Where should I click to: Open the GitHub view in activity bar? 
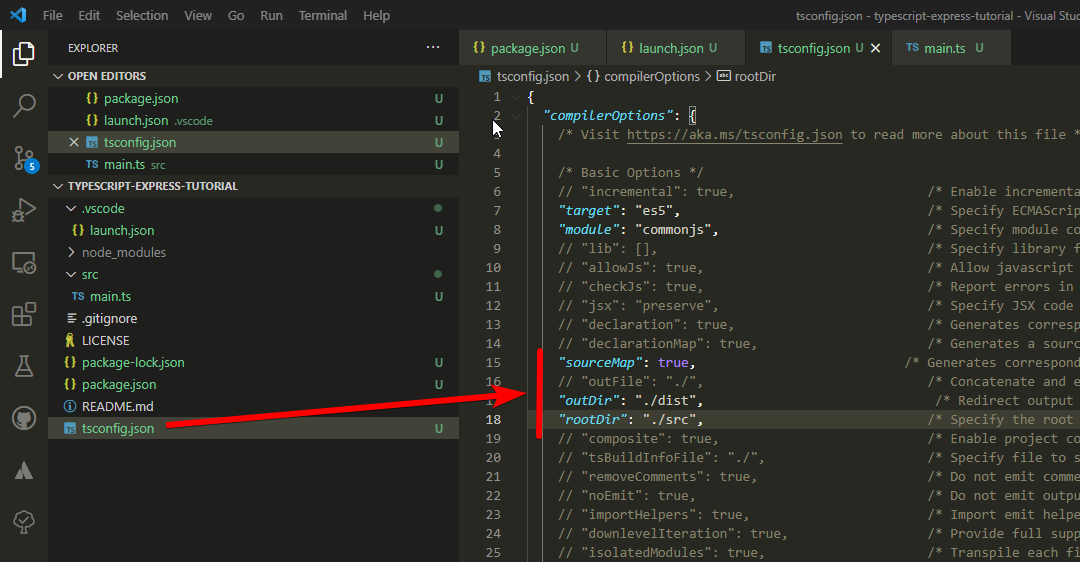(x=23, y=418)
